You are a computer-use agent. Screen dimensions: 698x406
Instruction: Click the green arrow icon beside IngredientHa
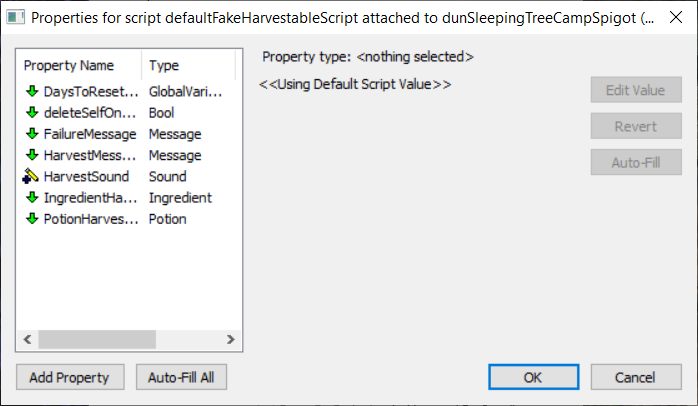click(x=32, y=198)
